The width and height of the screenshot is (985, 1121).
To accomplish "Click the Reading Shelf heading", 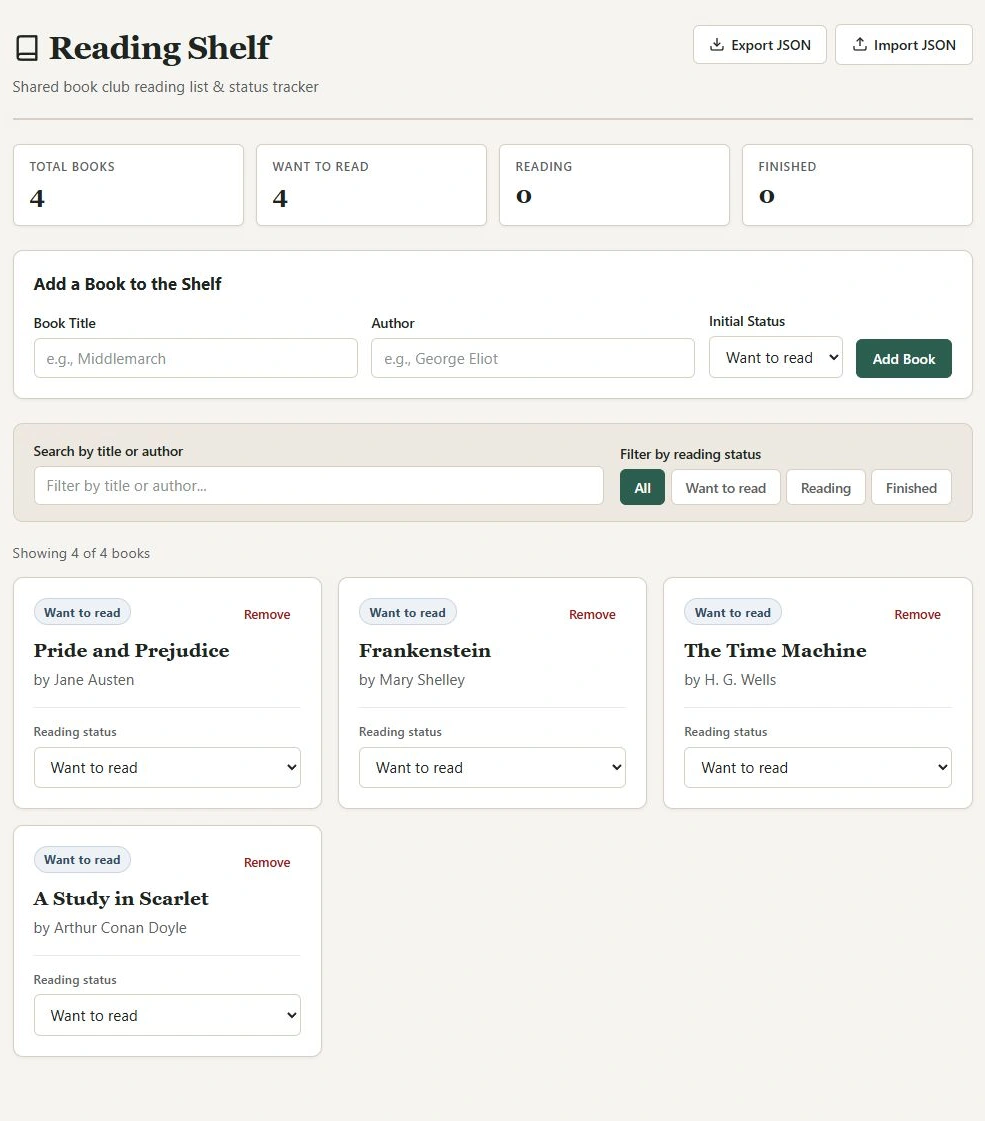I will pos(159,49).
